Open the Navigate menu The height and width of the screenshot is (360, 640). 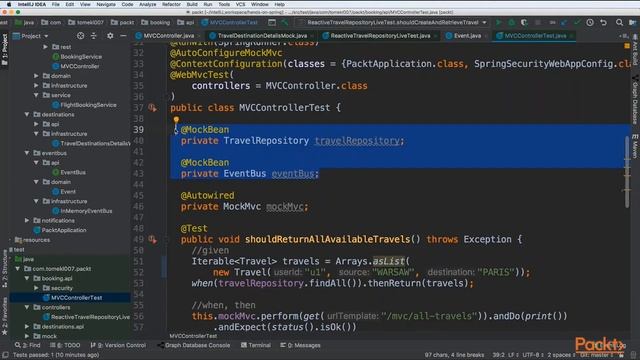tap(106, 4)
